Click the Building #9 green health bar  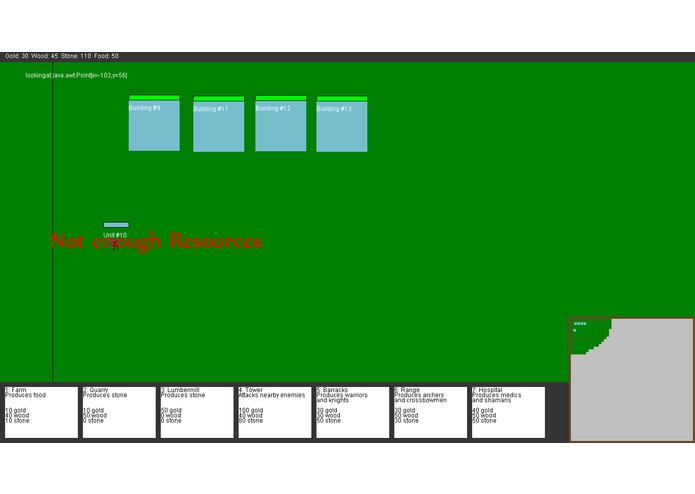click(154, 97)
